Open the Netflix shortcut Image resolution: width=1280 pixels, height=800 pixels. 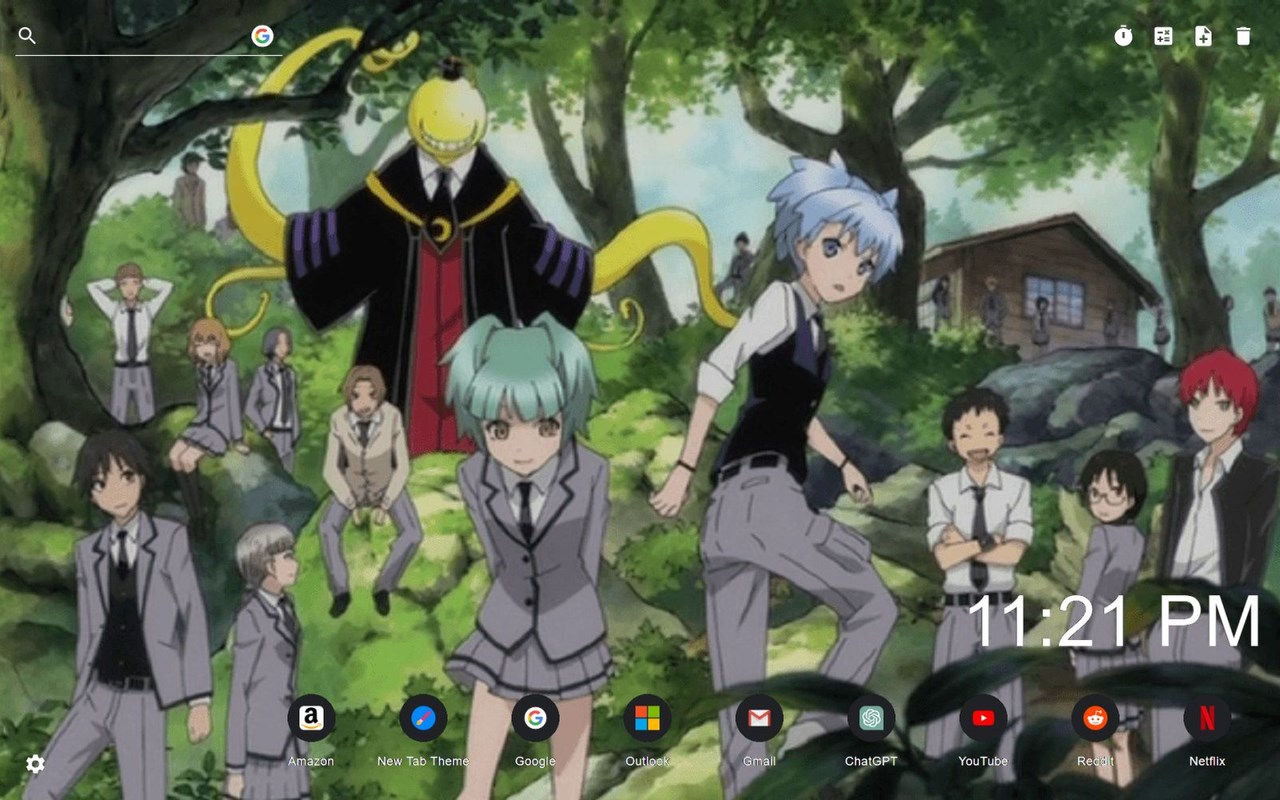(x=1207, y=718)
